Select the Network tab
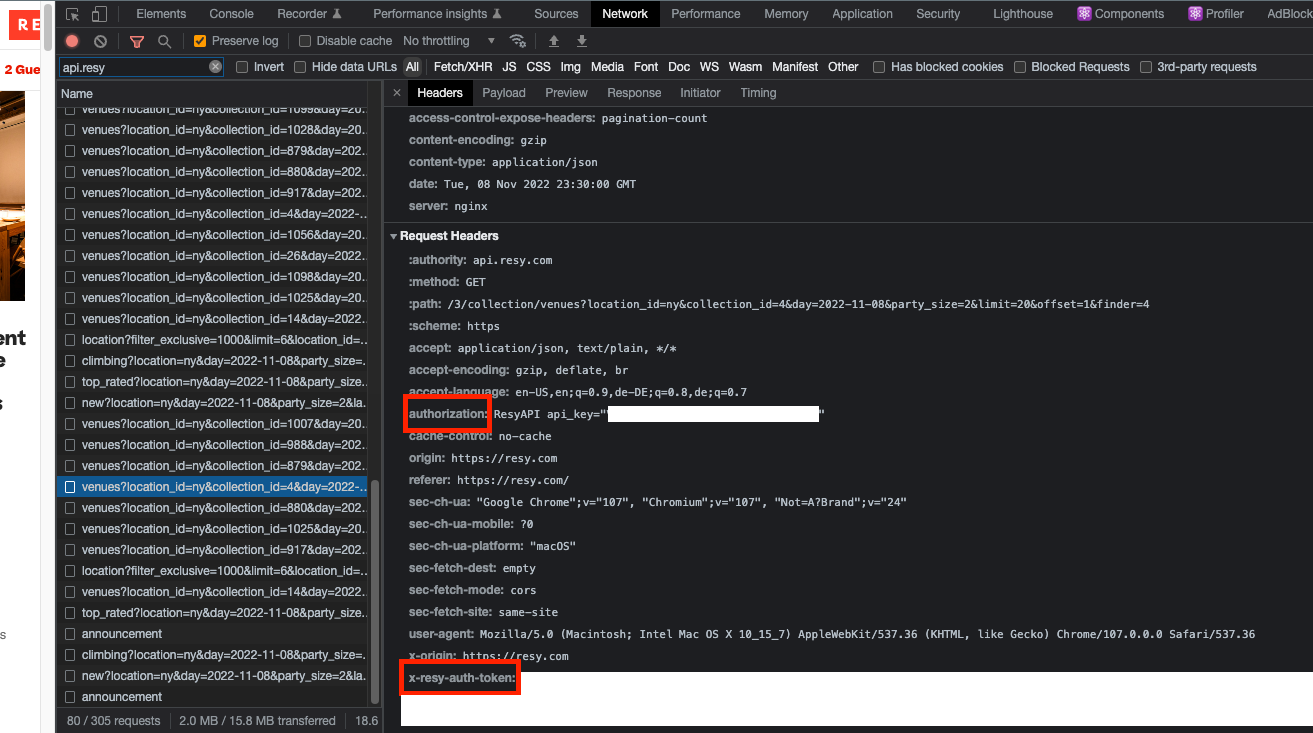The width and height of the screenshot is (1313, 733). tap(625, 14)
